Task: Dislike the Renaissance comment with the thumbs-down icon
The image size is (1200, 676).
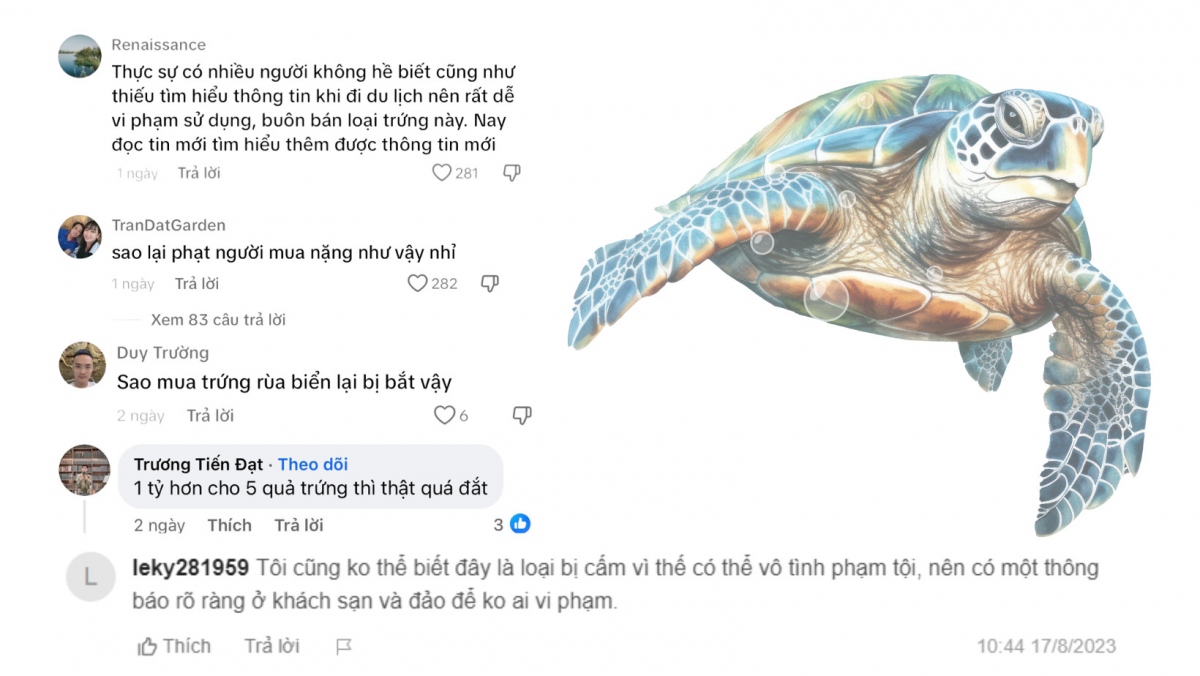Action: pyautogui.click(x=511, y=173)
